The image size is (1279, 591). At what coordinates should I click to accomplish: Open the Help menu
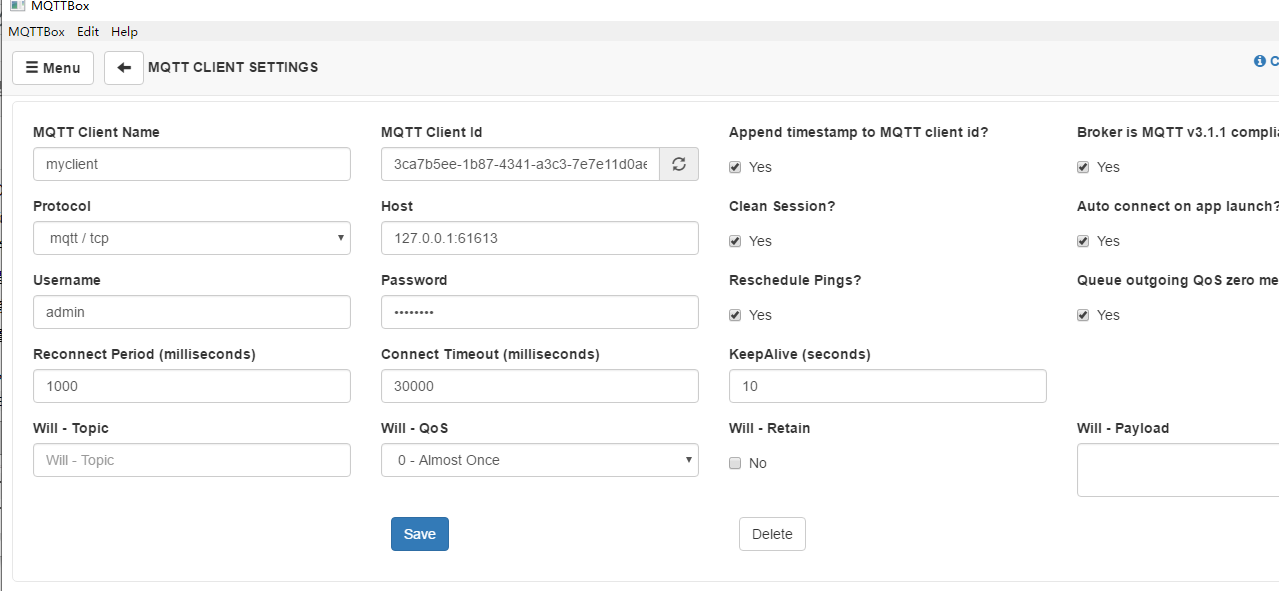(x=124, y=31)
